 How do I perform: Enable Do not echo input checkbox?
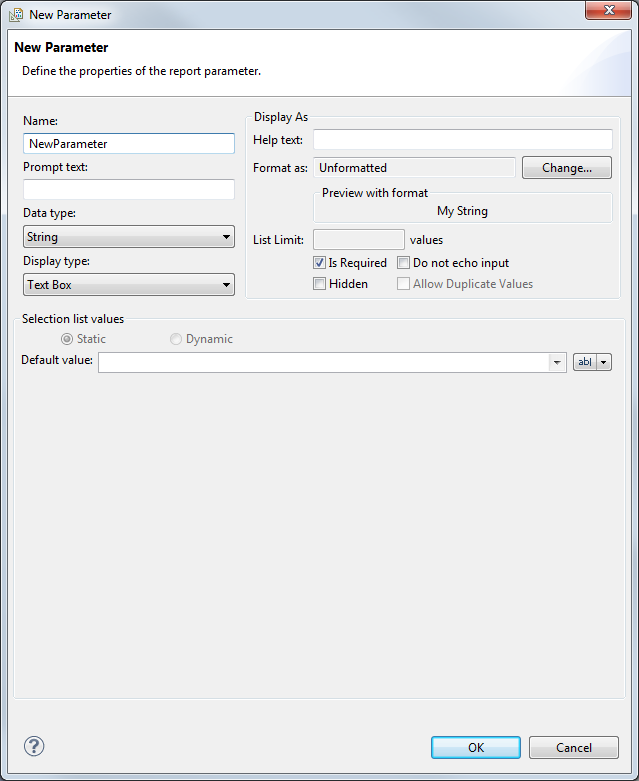pos(403,262)
